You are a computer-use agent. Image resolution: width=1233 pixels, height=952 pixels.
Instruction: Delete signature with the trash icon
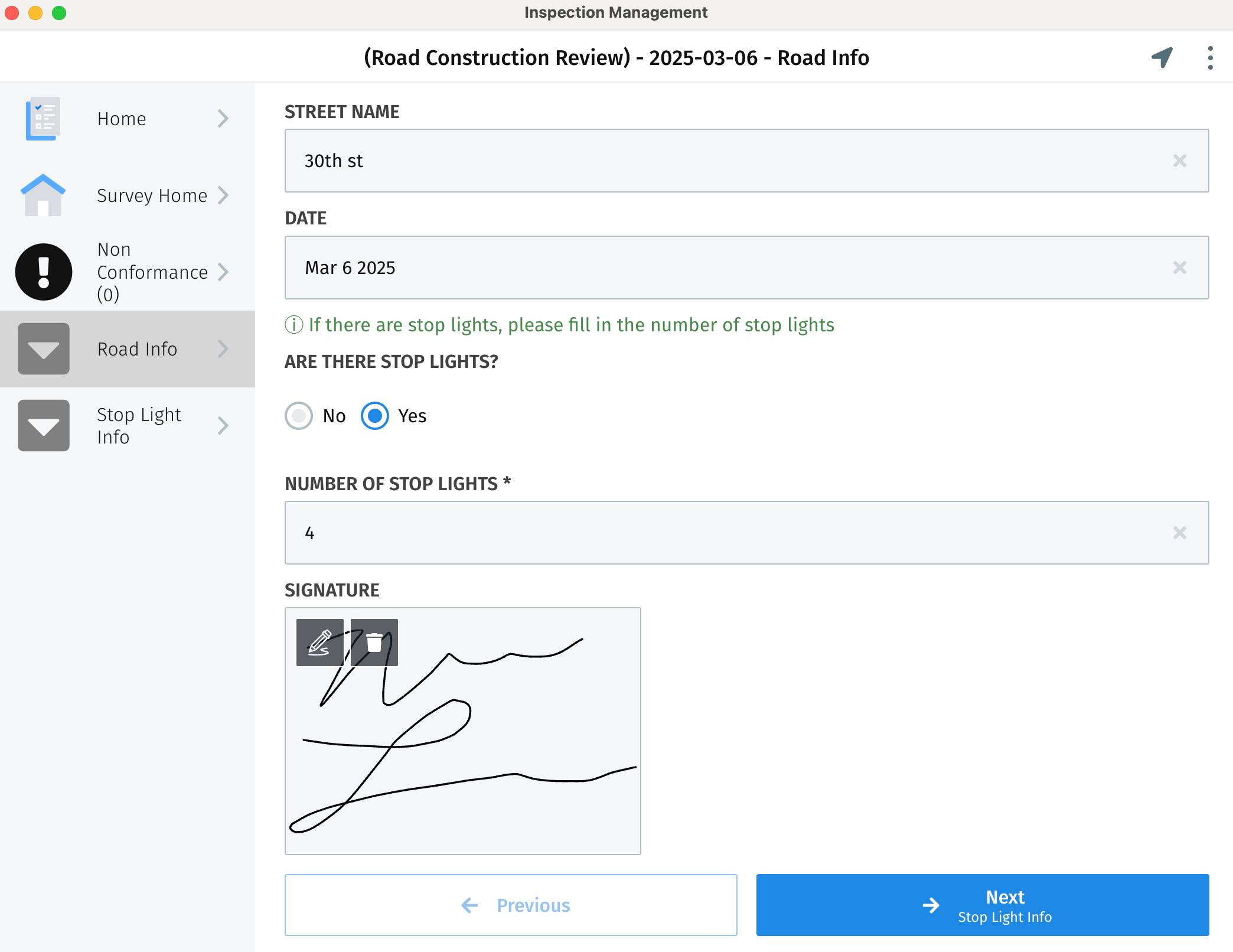(374, 643)
